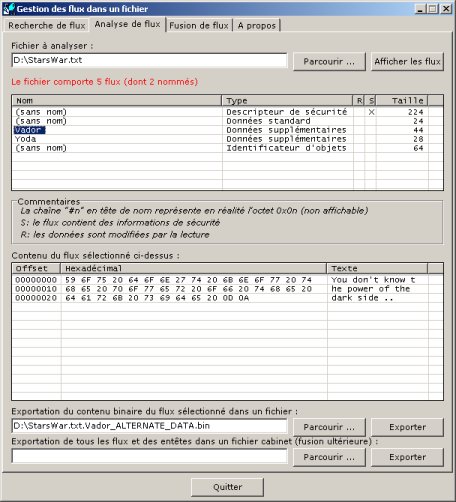
Task: Click Parcourir next to the file to analyse
Action: point(329,61)
